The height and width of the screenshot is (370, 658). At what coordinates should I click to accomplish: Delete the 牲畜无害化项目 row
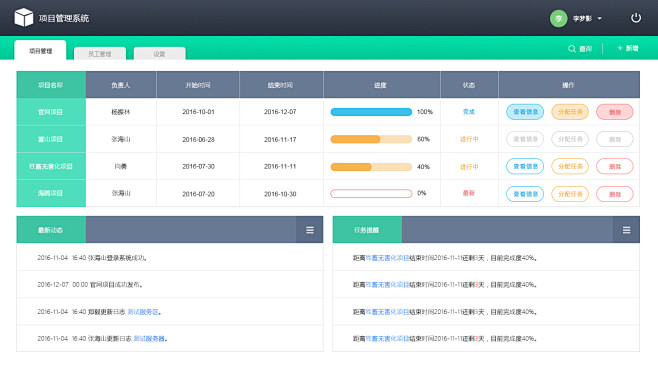point(615,167)
